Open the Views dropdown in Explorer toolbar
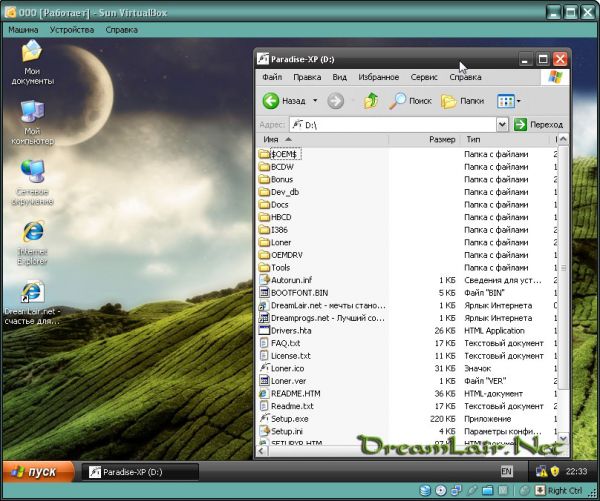The width and height of the screenshot is (600, 501). click(x=509, y=101)
